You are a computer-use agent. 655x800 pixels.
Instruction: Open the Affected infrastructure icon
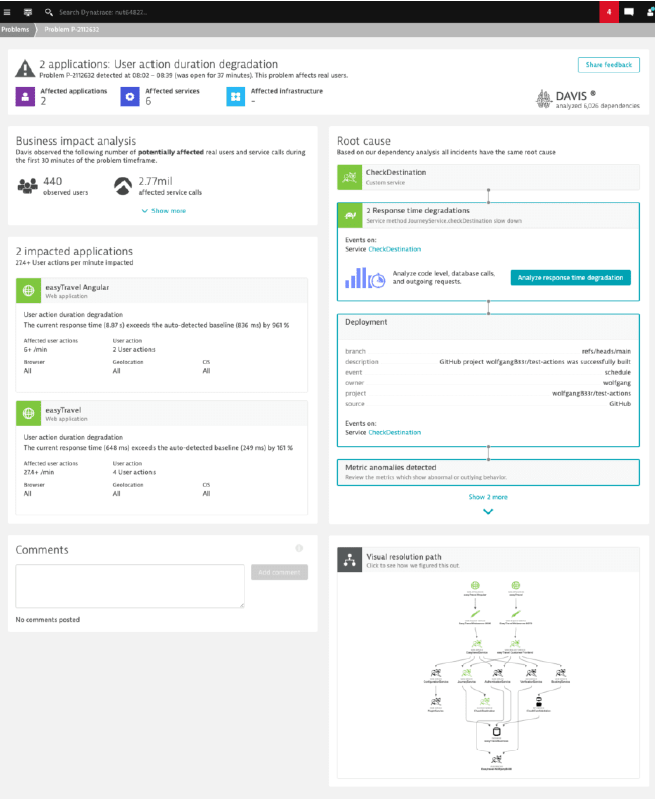[235, 96]
